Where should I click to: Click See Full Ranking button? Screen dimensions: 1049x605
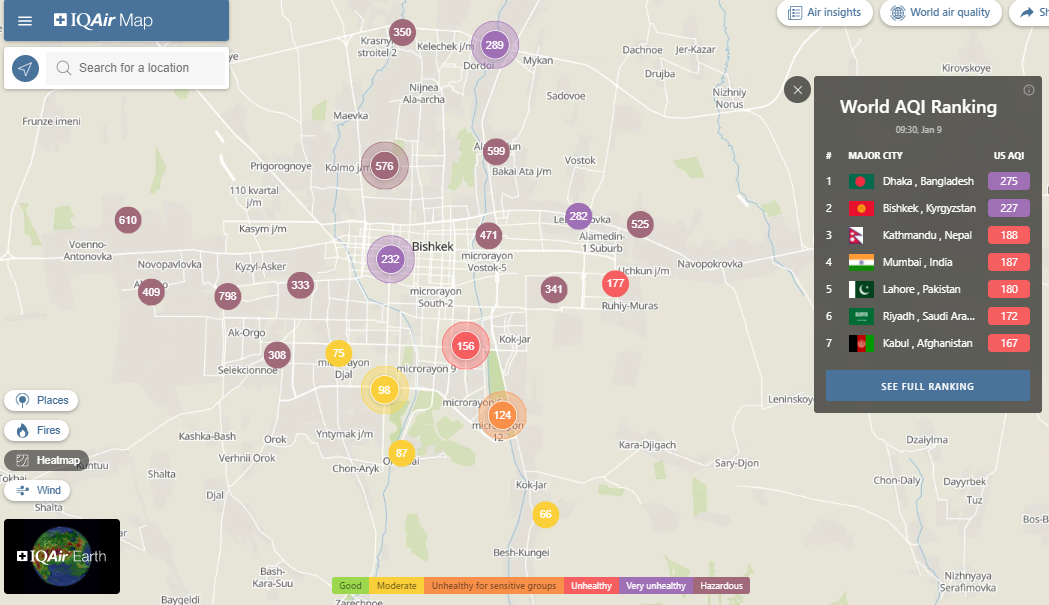point(927,386)
